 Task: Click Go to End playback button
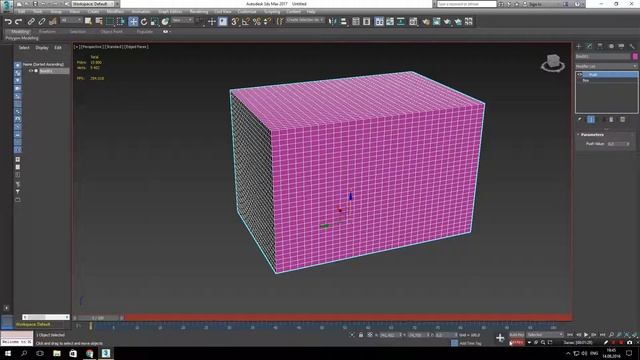point(602,335)
